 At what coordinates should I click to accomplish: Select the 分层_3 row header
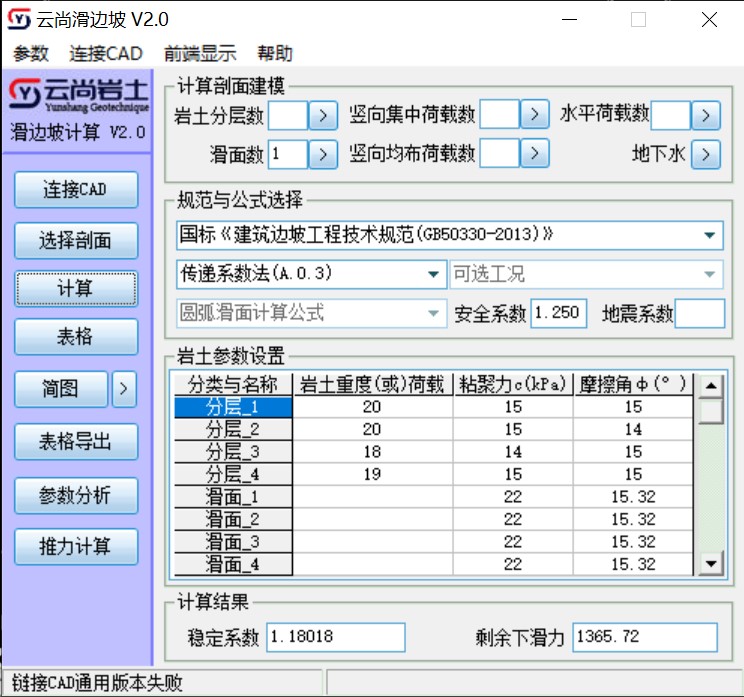(x=233, y=452)
